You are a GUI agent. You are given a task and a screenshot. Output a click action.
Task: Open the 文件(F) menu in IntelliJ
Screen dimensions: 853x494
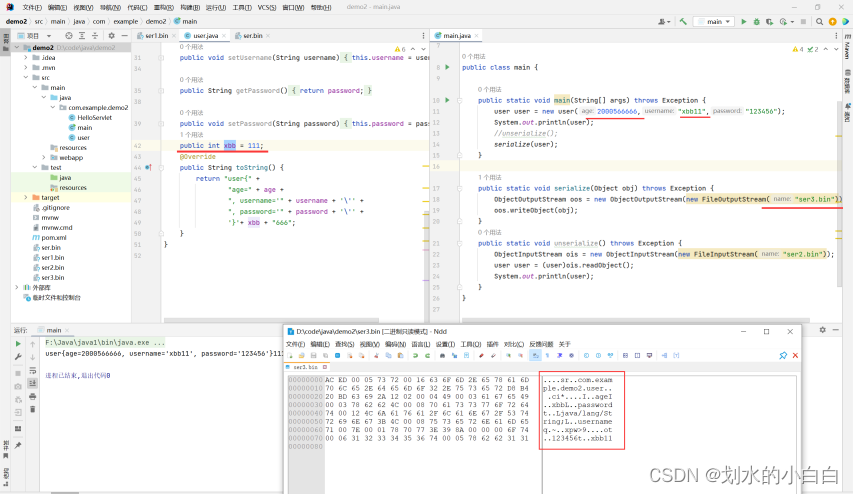(x=32, y=7)
